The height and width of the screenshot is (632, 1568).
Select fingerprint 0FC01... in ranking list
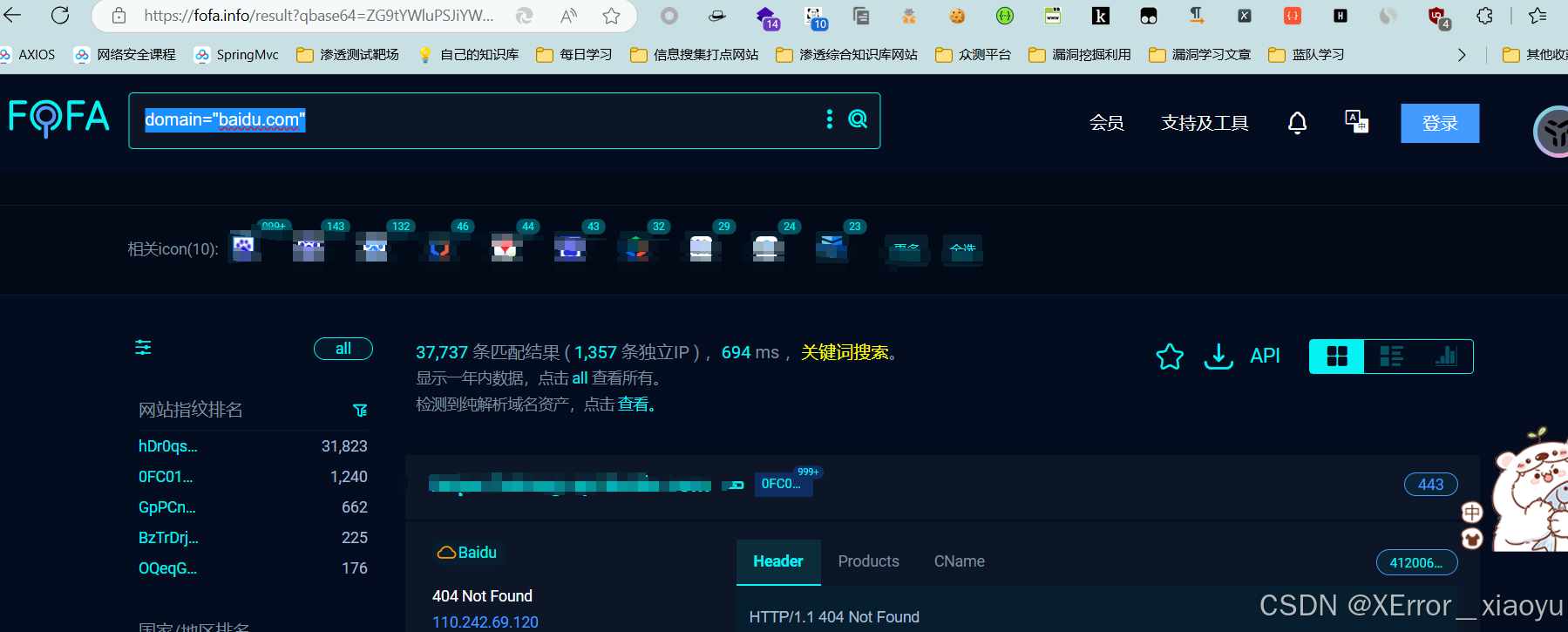point(166,477)
